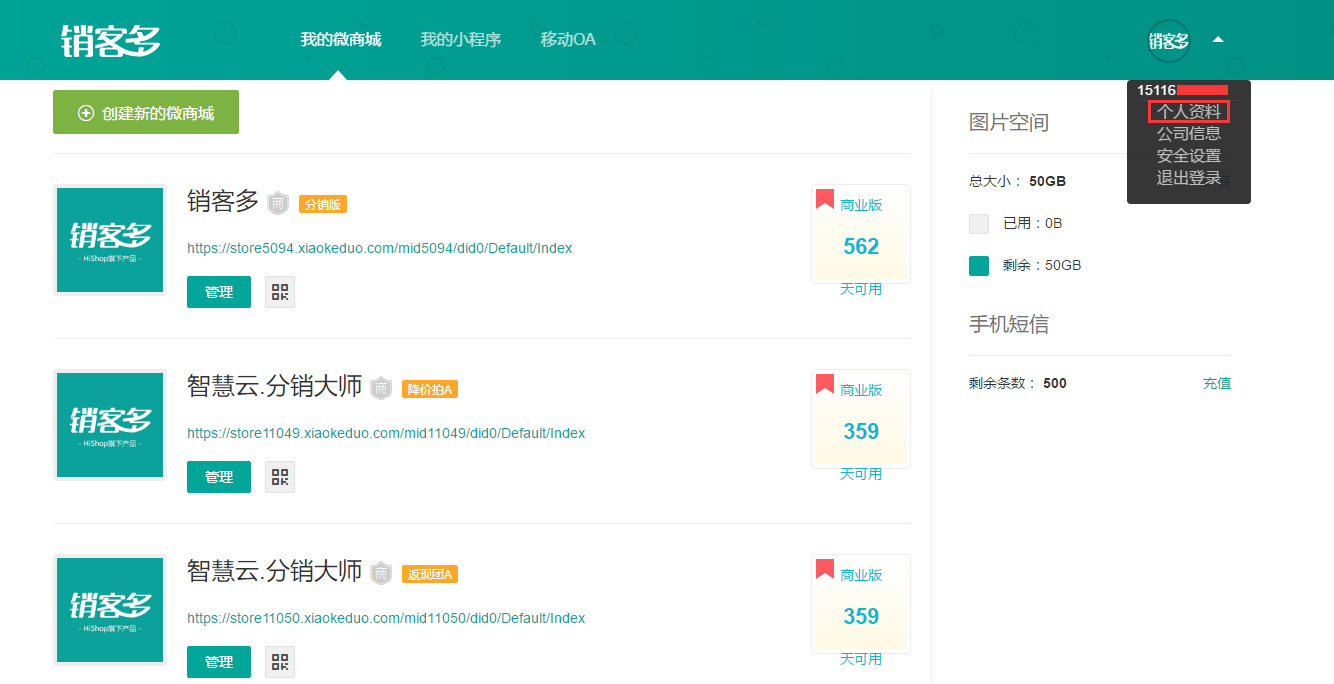Screen dimensions: 1334x684
Task: Open the store11050 URL link
Action: tap(386, 618)
